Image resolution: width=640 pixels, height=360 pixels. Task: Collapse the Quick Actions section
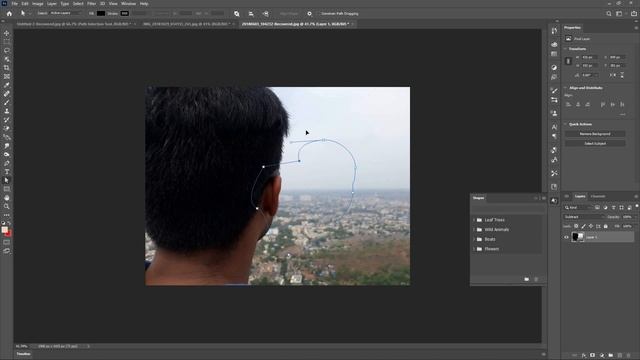566,124
